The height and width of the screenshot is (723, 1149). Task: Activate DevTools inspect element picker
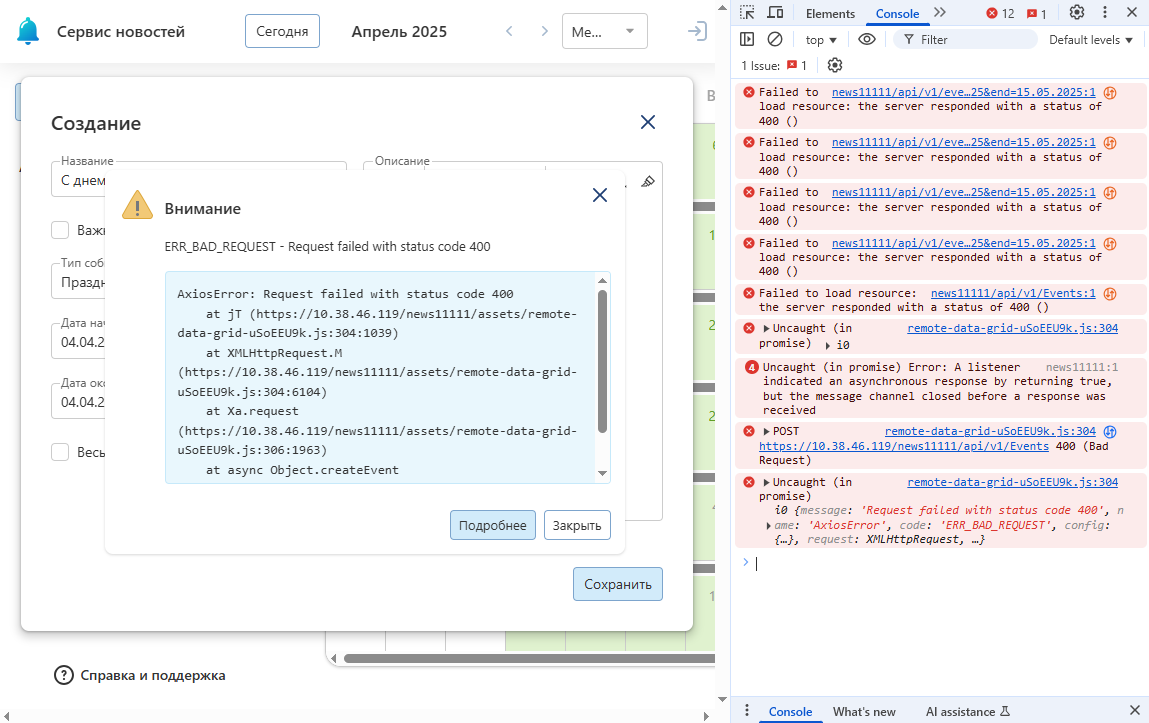(747, 12)
